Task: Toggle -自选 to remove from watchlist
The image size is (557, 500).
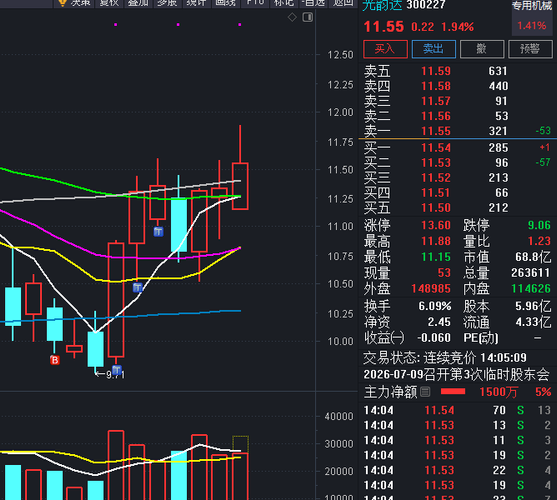Action: tap(313, 3)
